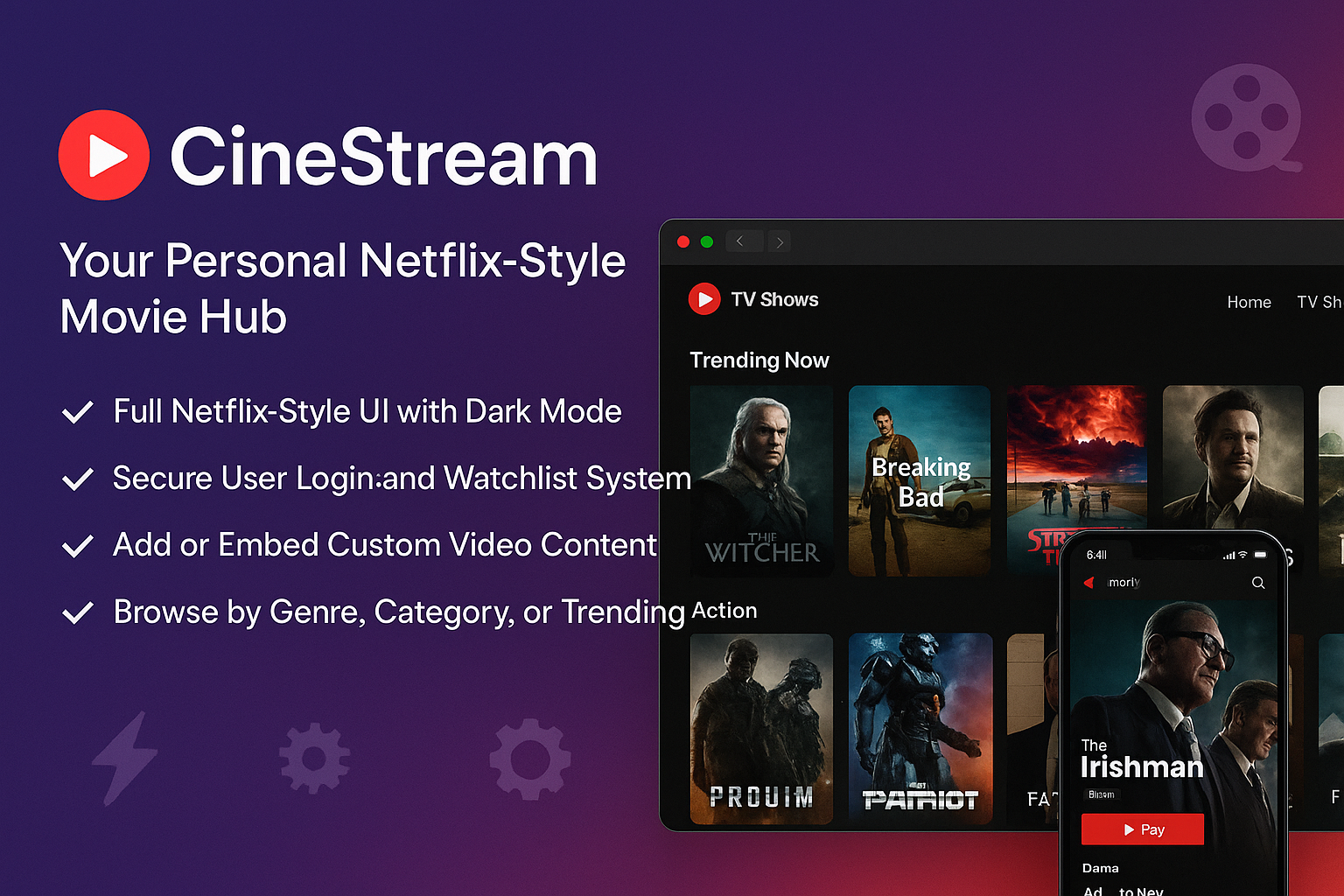Open the Home menu item
Image resolution: width=1344 pixels, height=896 pixels.
tap(1249, 302)
